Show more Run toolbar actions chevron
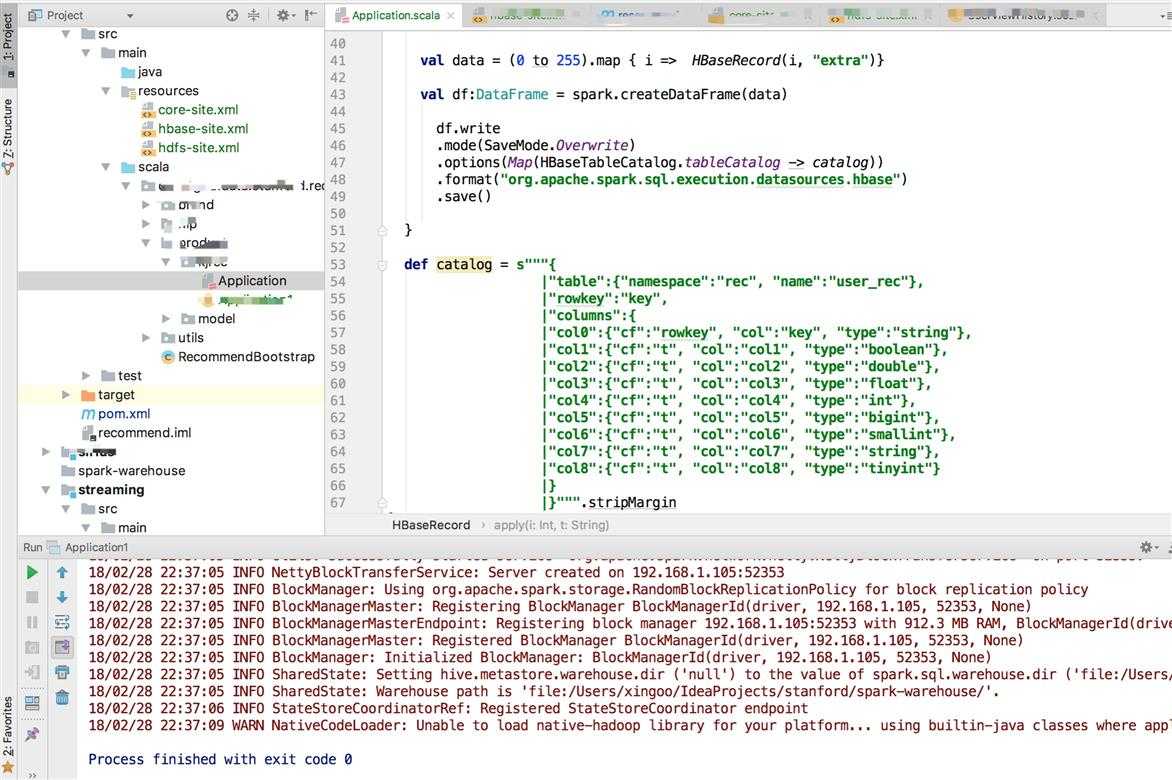Viewport: 1172px width, 780px height. tap(31, 775)
